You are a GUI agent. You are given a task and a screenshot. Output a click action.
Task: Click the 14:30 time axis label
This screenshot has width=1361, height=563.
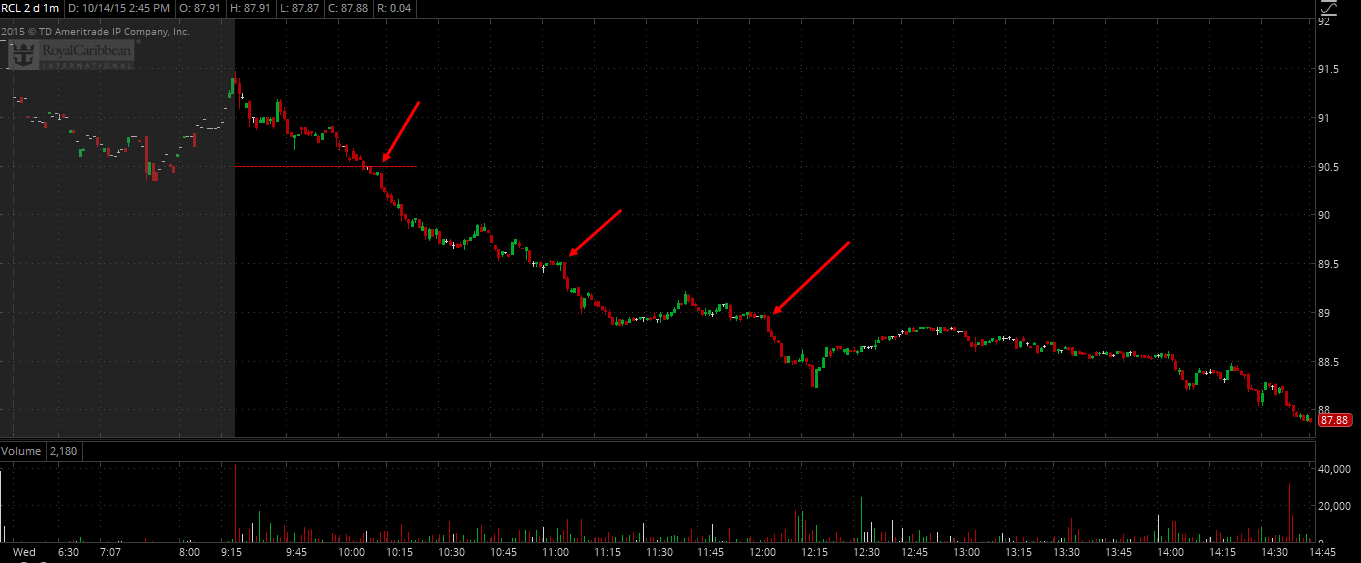click(1274, 552)
